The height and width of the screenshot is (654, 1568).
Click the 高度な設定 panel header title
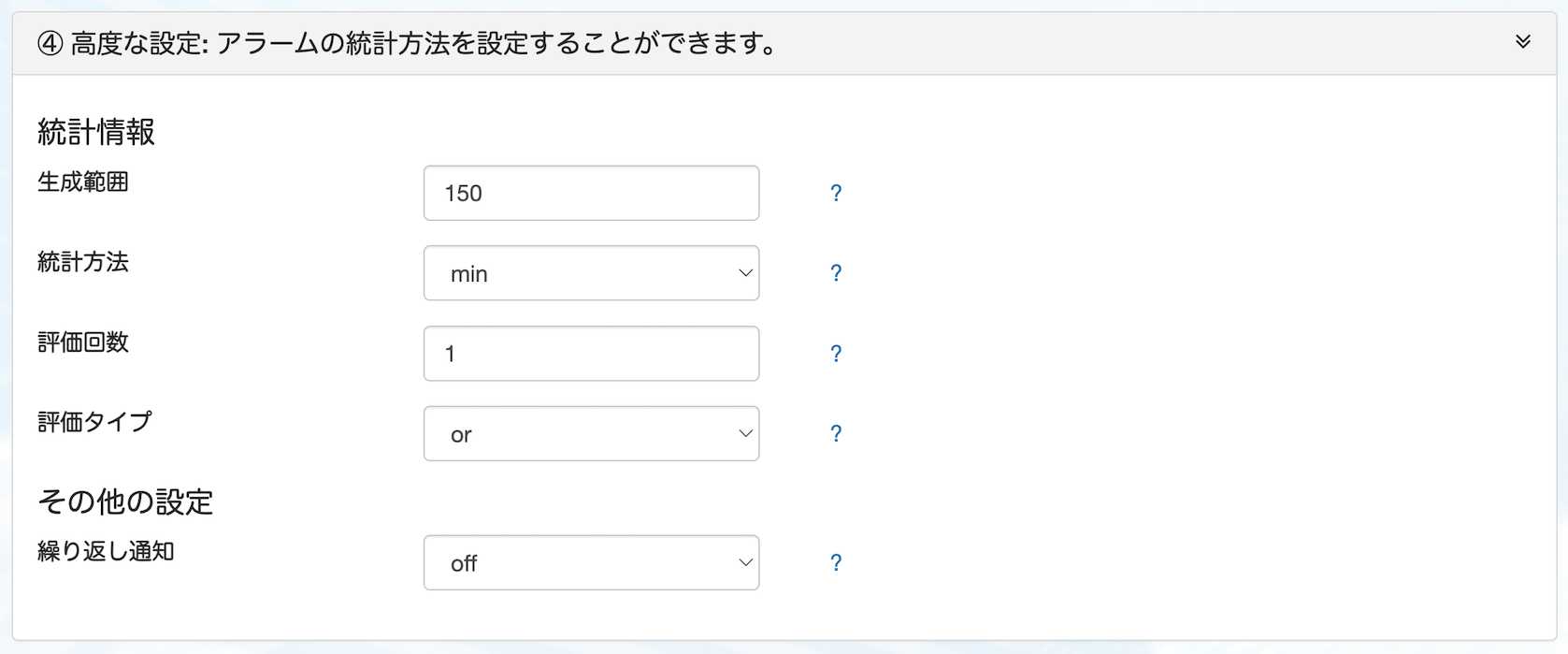pos(423,44)
